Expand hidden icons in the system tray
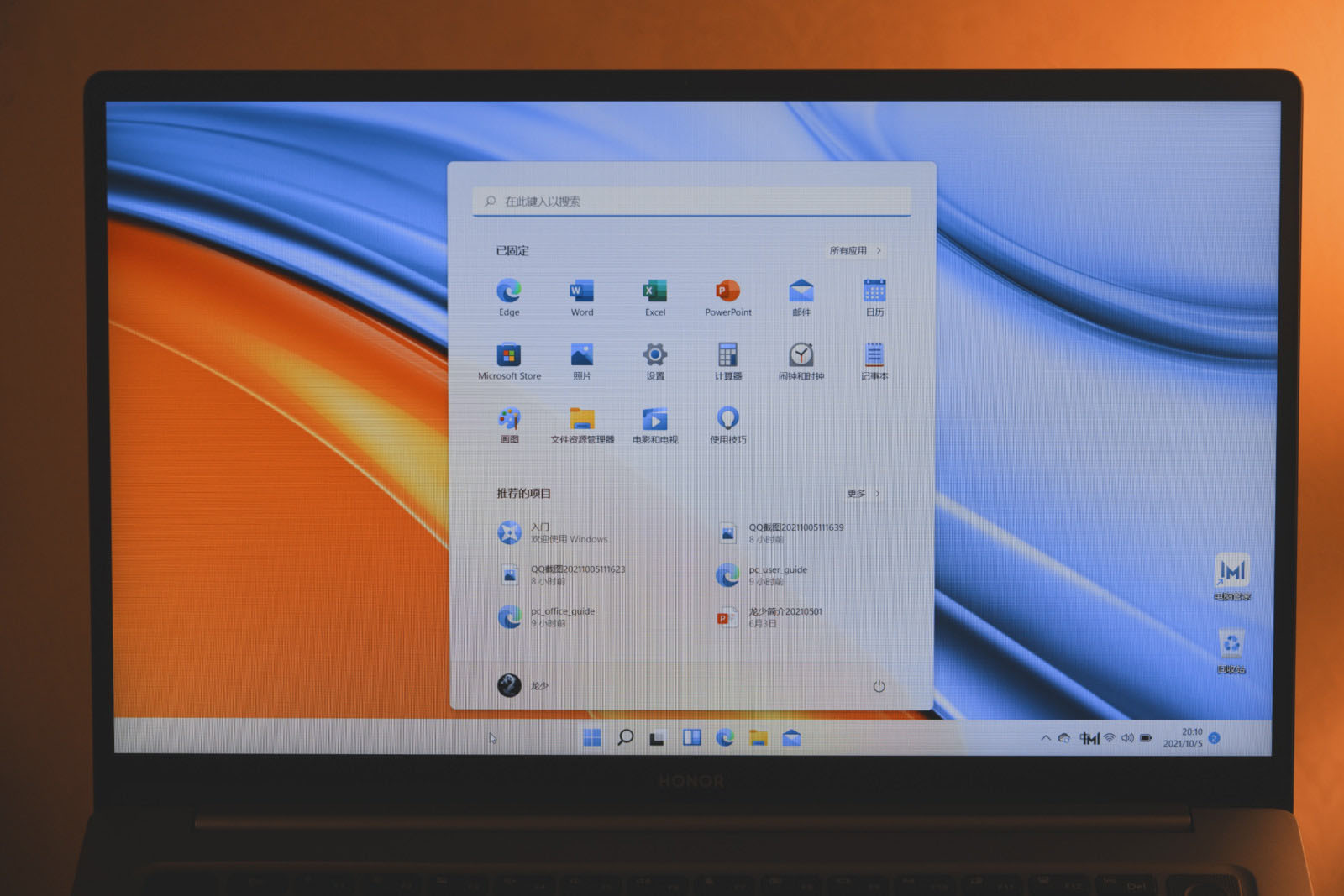Screen dimensions: 1344x896 point(1044,736)
